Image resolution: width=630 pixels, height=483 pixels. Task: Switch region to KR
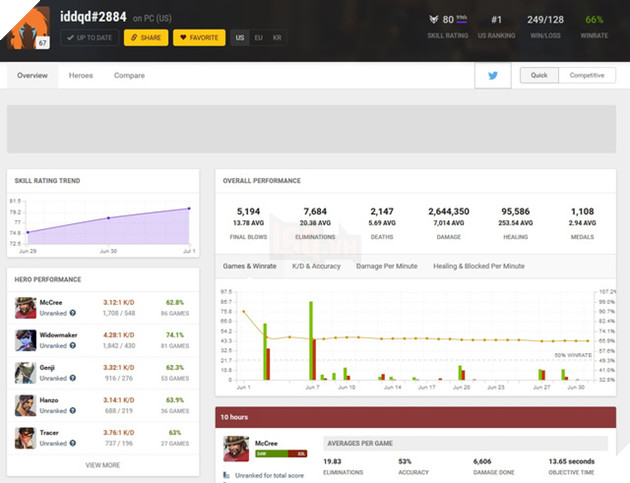276,38
